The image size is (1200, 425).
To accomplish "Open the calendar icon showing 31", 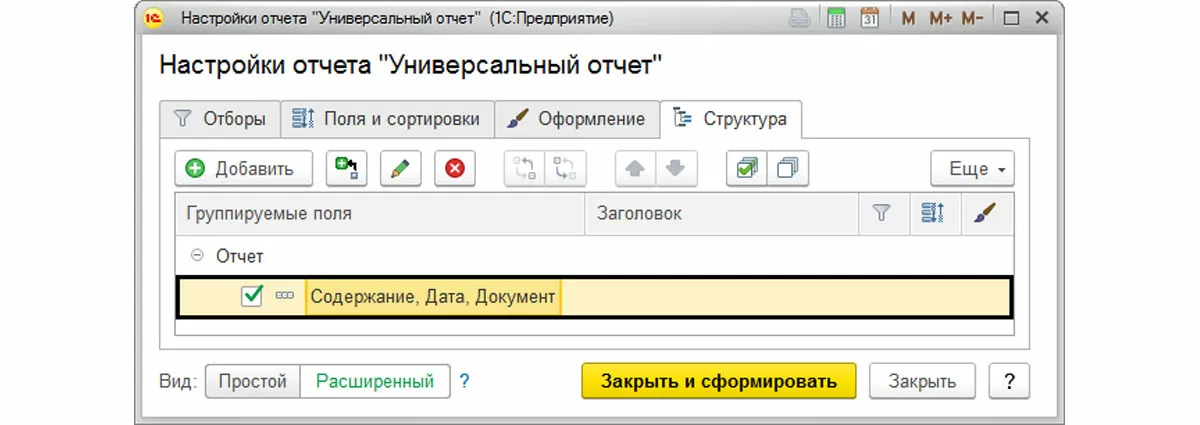I will 869,18.
